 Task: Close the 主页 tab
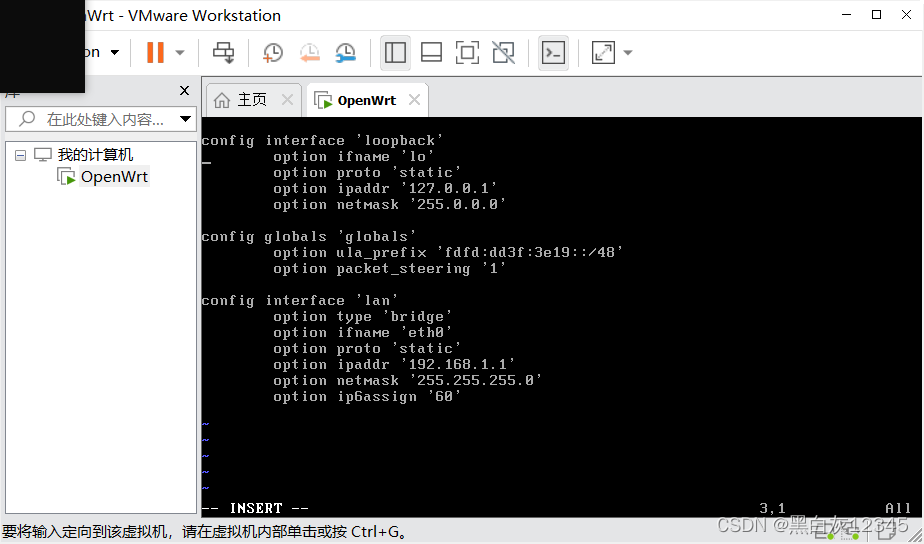tap(287, 100)
